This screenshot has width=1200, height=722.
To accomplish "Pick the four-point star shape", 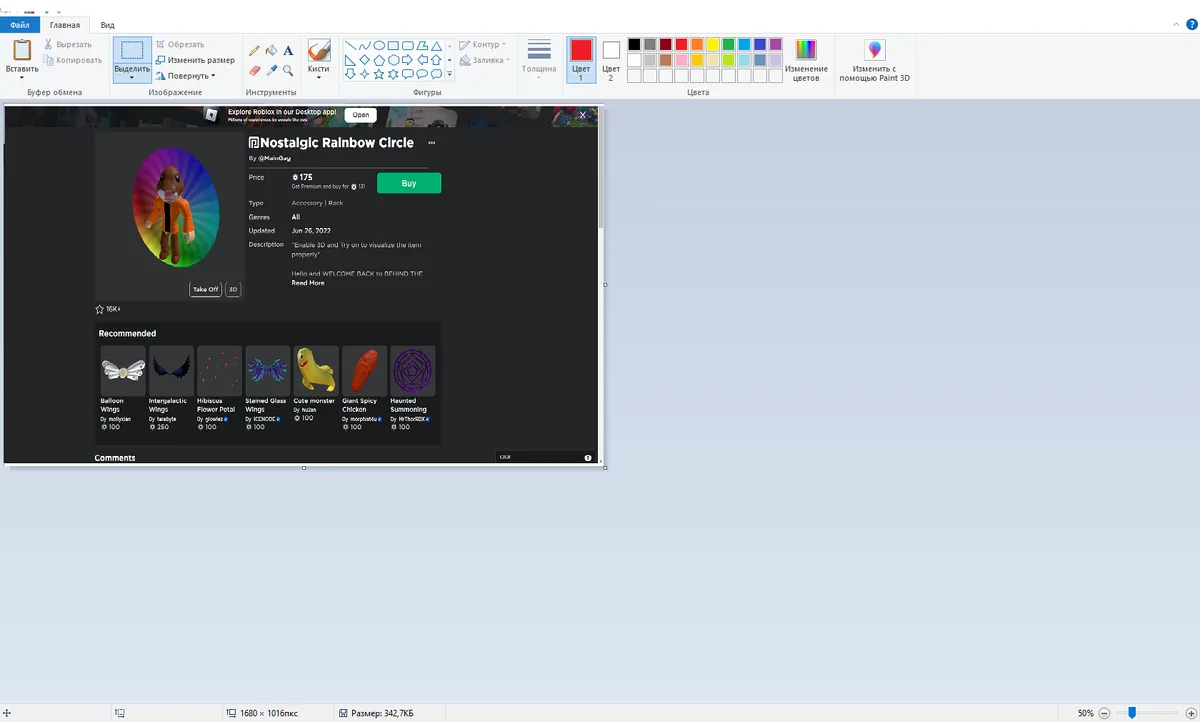I will pyautogui.click(x=365, y=74).
